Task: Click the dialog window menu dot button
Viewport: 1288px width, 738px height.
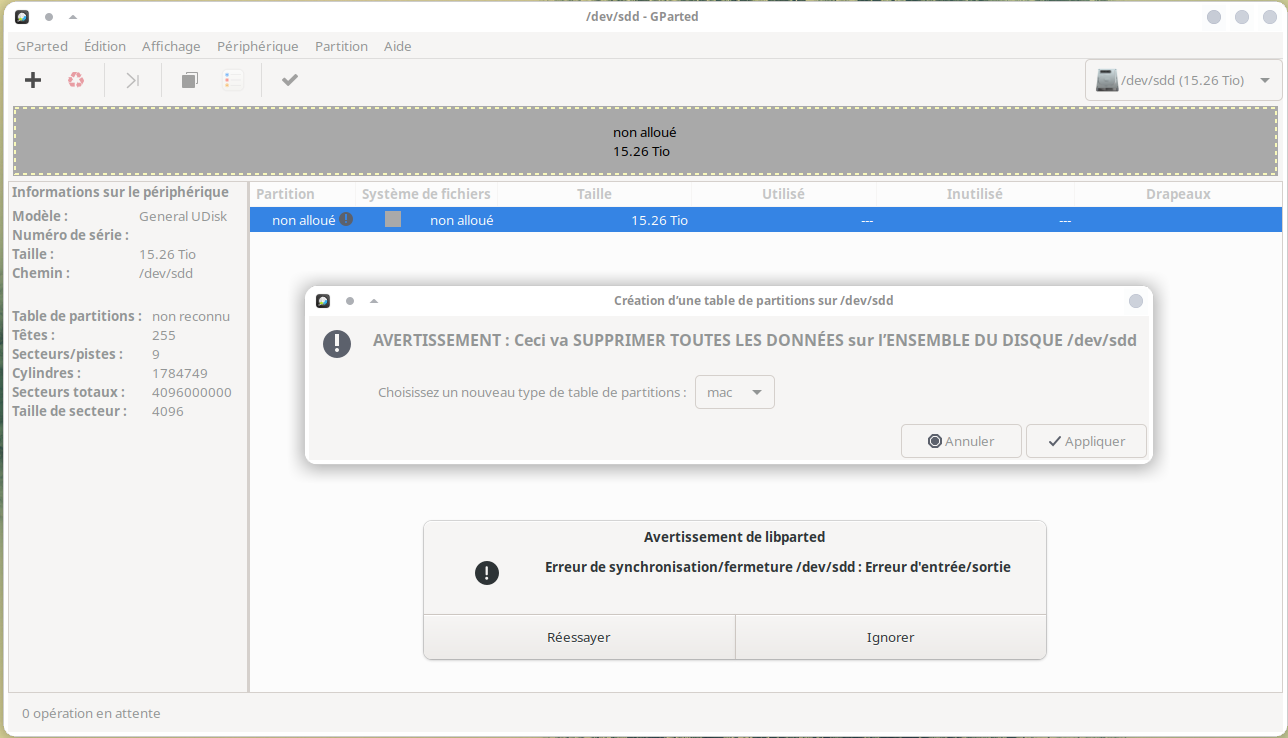Action: pos(350,301)
